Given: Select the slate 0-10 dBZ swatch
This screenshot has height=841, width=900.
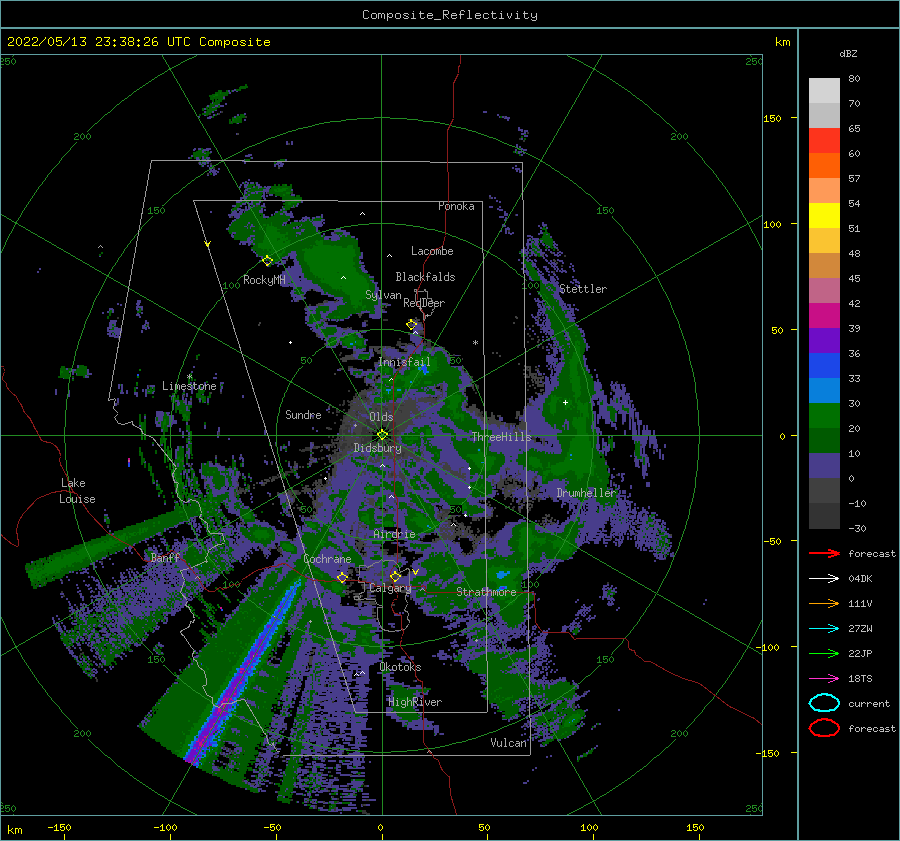Looking at the screenshot, I should (824, 466).
